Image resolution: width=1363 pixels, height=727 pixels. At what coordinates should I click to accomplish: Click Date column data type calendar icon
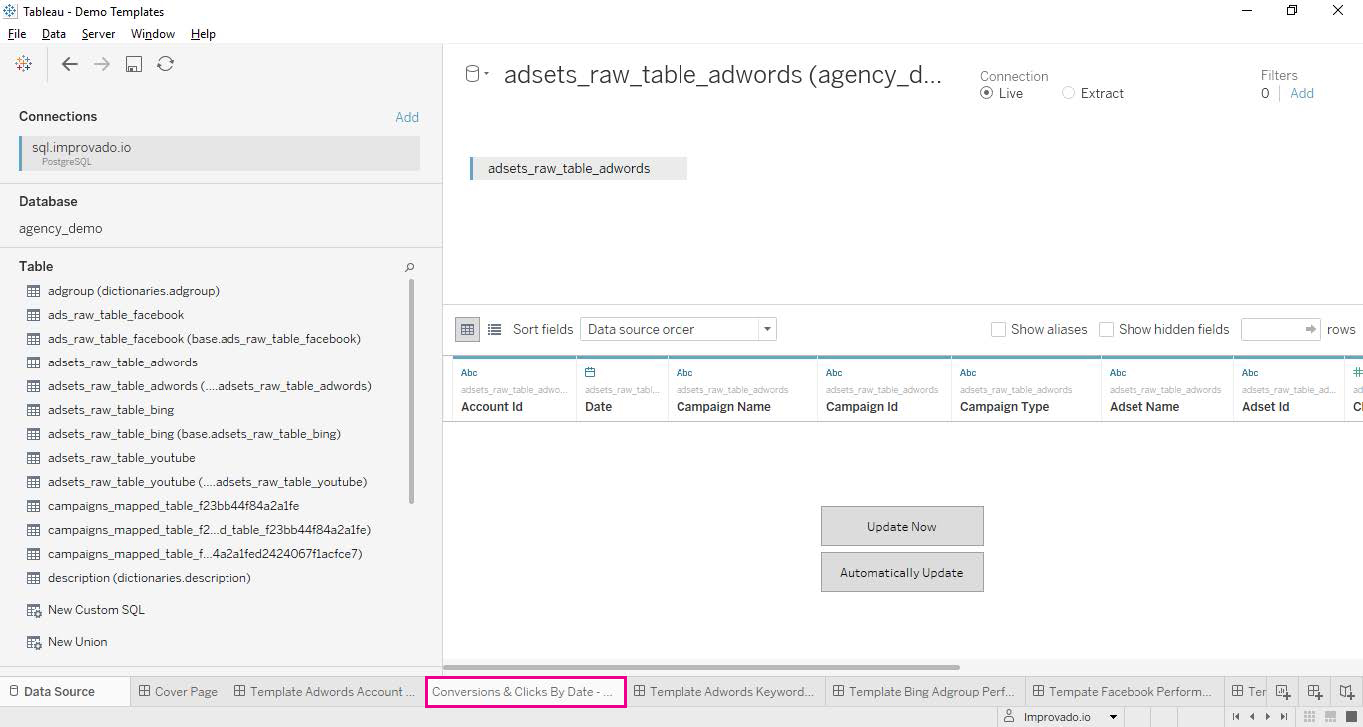[590, 373]
